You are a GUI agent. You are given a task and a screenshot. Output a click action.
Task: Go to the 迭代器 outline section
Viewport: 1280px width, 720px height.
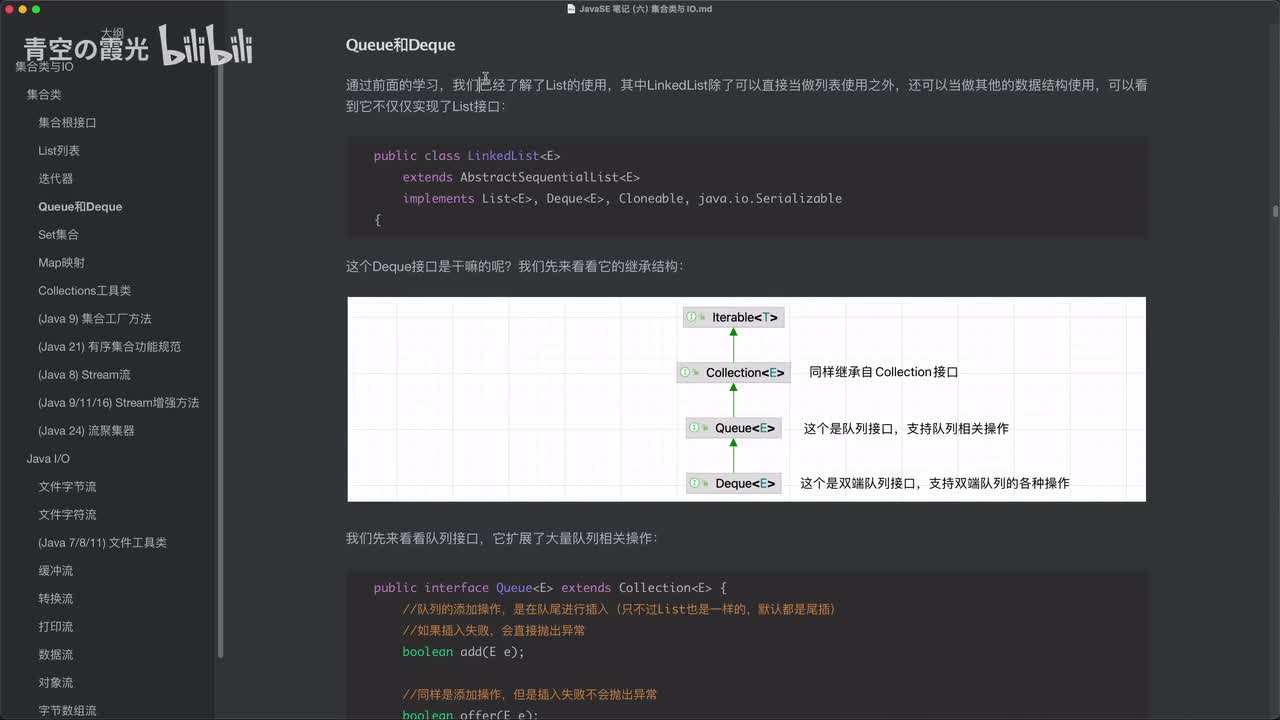point(56,178)
